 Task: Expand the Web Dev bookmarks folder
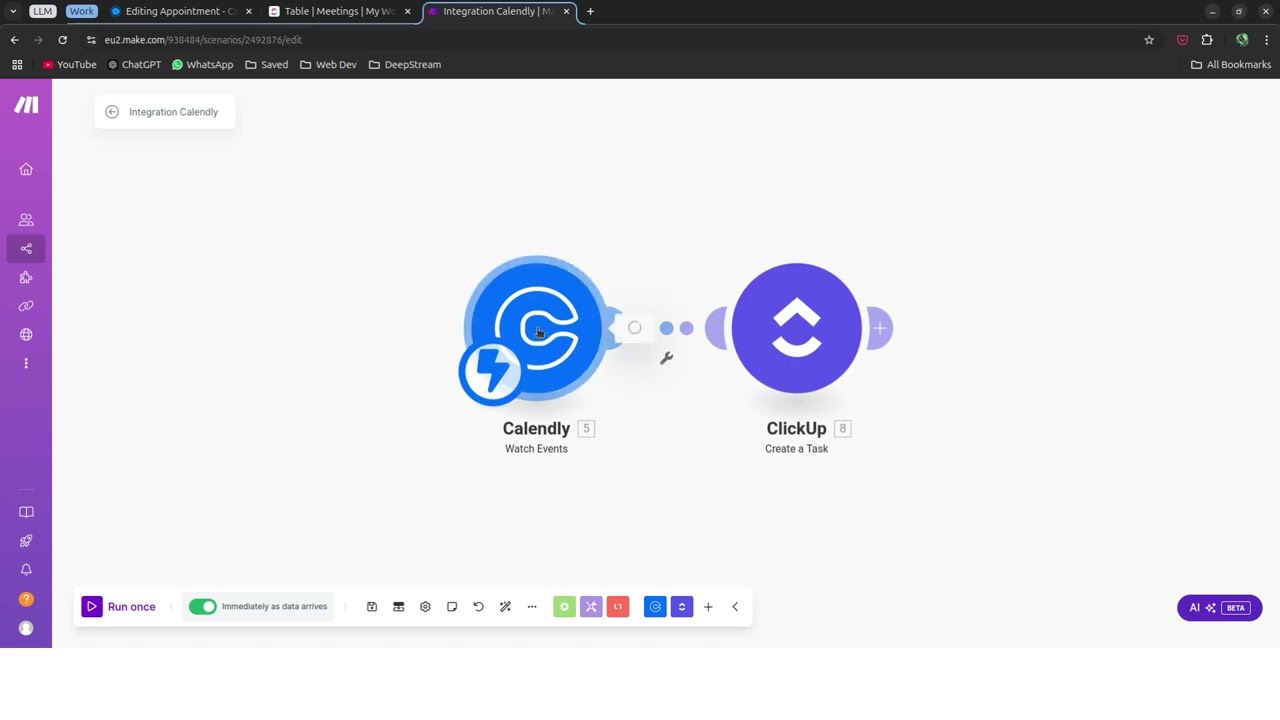[328, 64]
